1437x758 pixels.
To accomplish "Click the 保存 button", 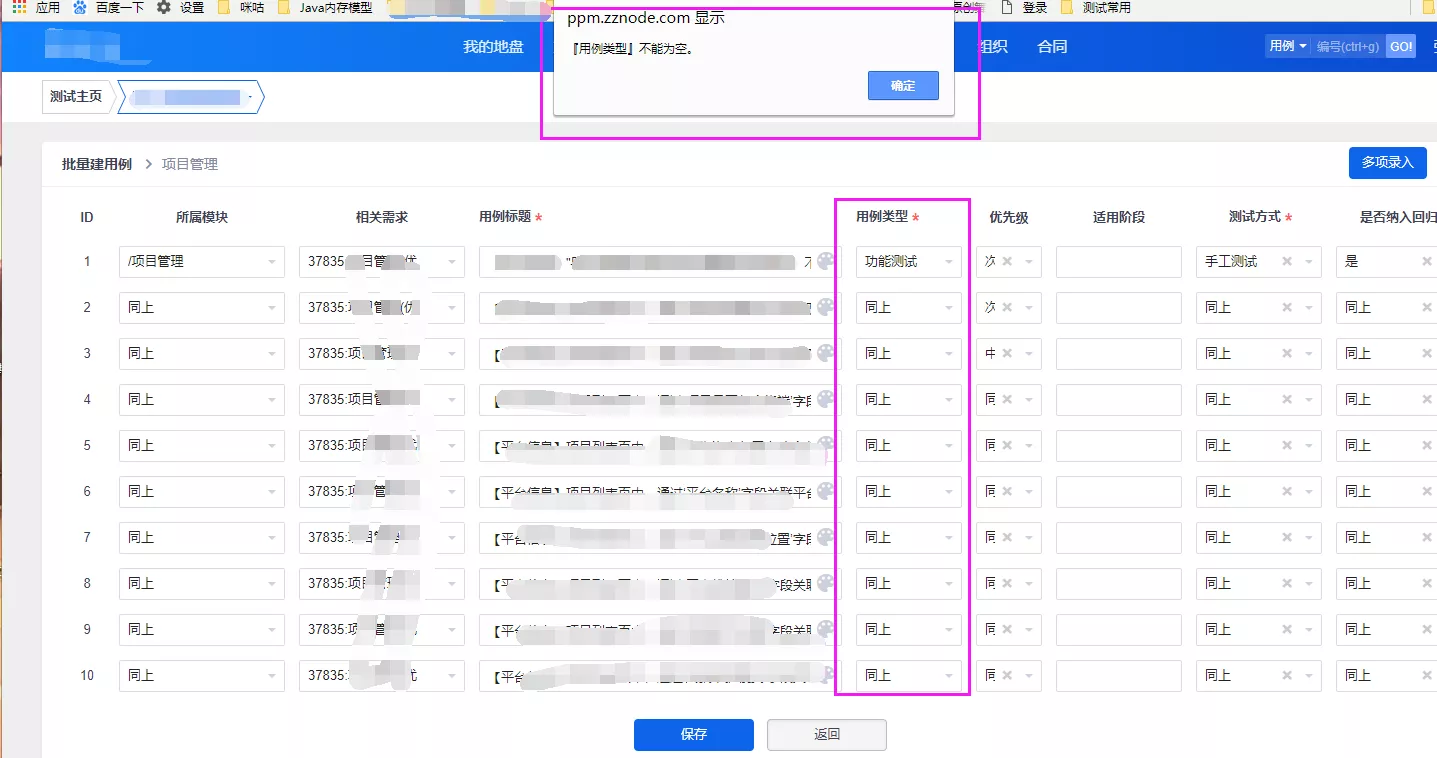I will [694, 734].
